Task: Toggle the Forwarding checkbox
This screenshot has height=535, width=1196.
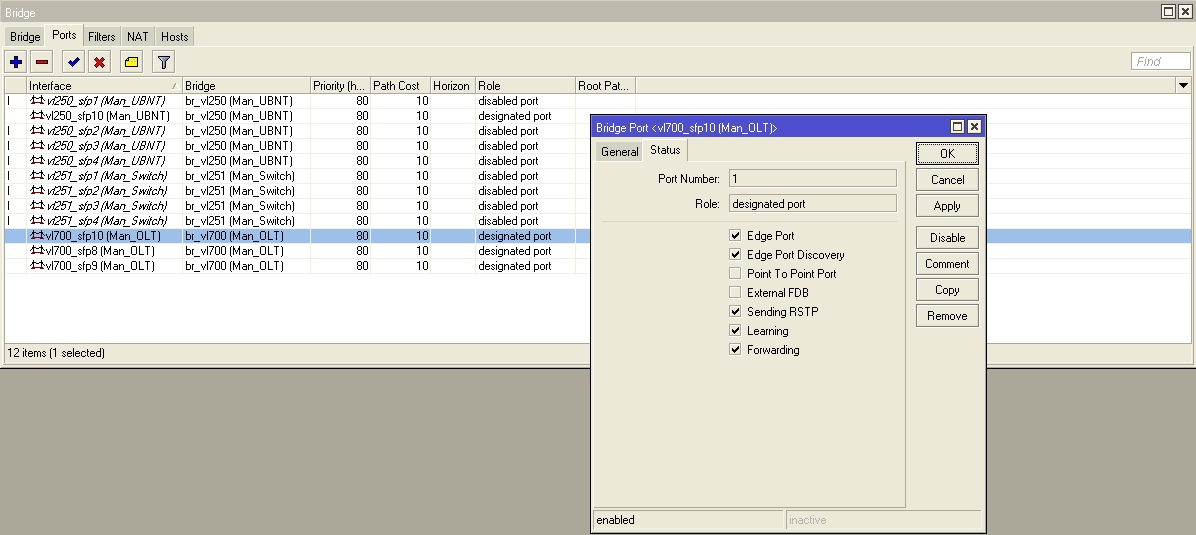Action: pyautogui.click(x=736, y=350)
